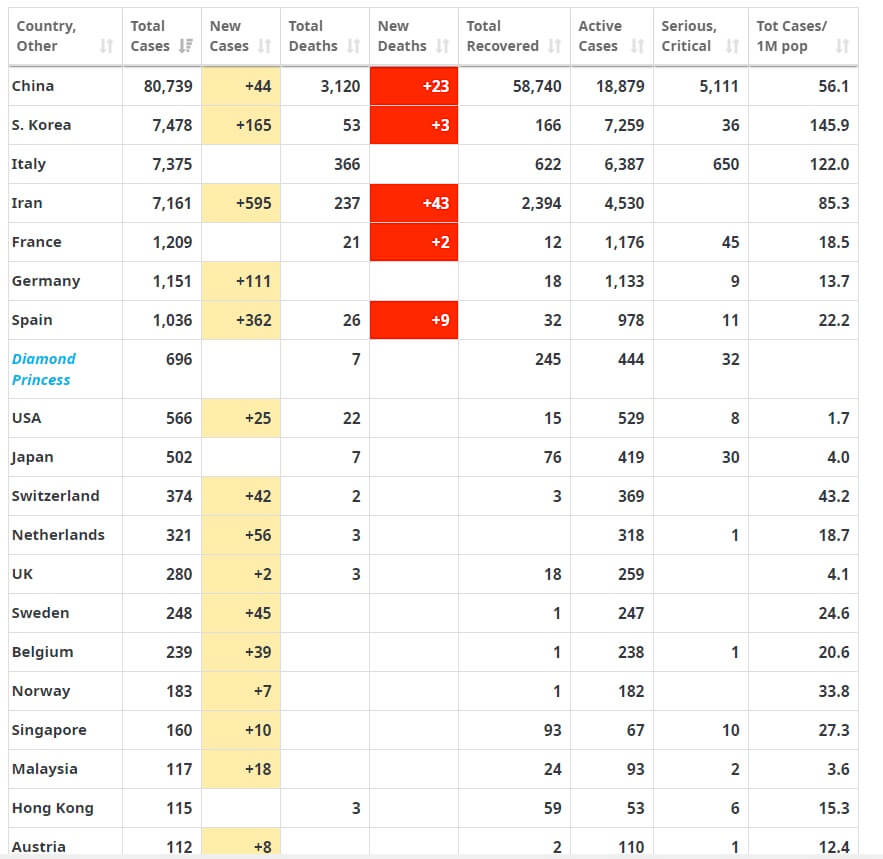Image resolution: width=883 pixels, height=859 pixels.
Task: Click sort arrows in Active Cases header
Action: click(x=637, y=46)
